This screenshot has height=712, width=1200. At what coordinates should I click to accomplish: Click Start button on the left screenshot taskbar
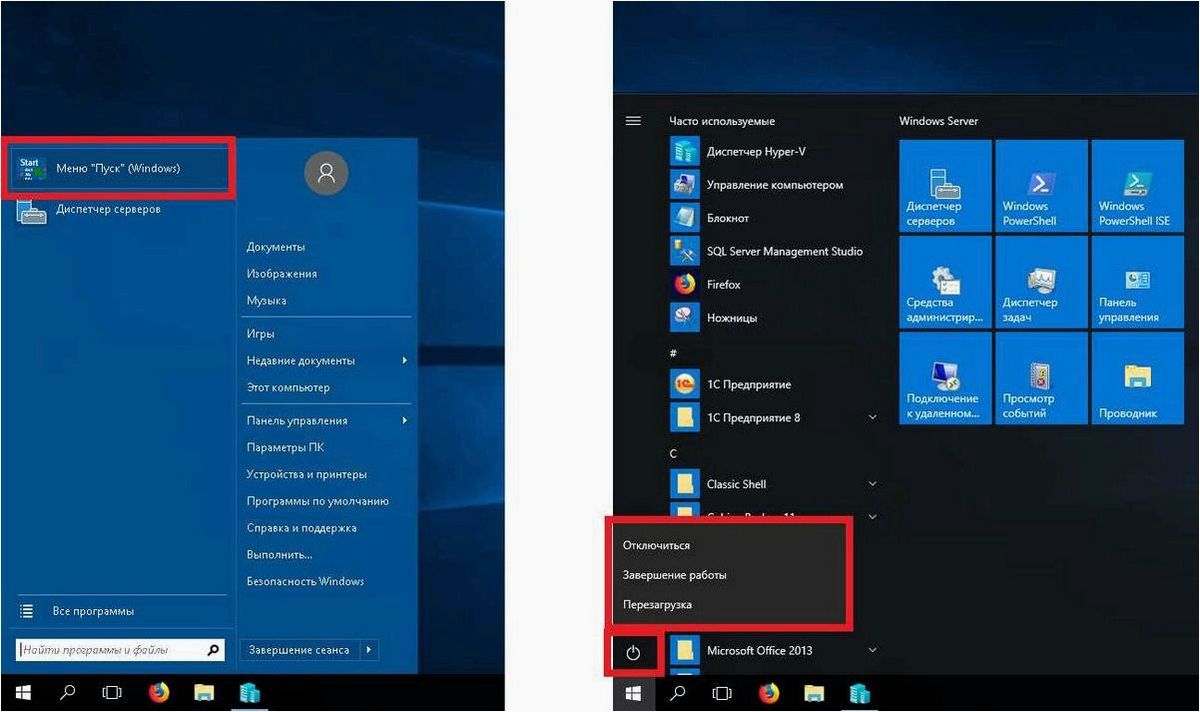point(23,692)
